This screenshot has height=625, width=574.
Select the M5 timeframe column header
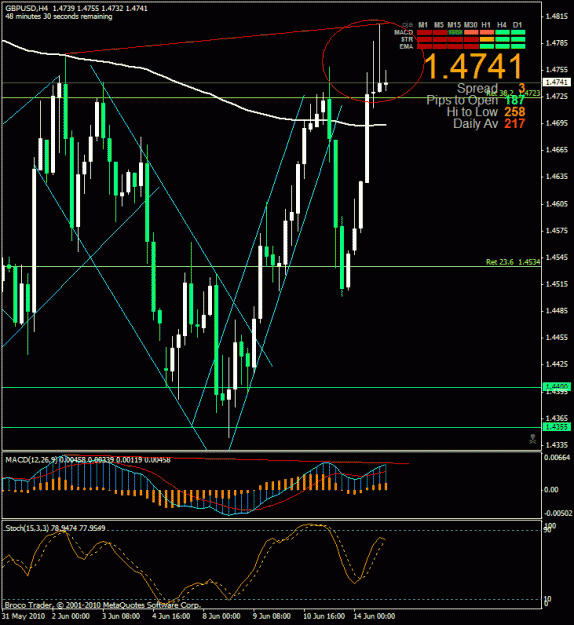439,25
